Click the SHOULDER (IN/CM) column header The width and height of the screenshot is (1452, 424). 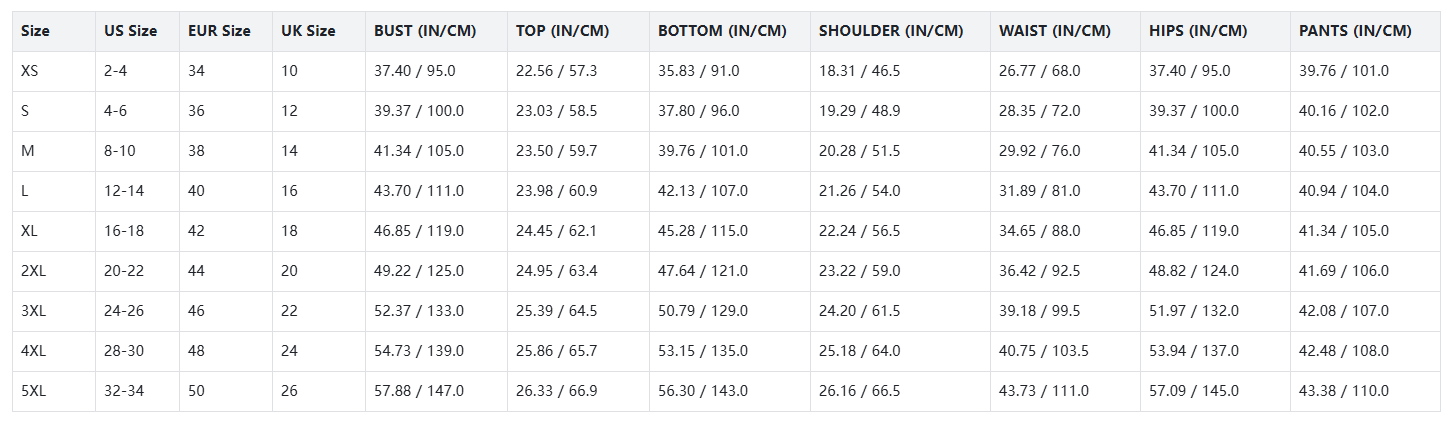(x=890, y=31)
